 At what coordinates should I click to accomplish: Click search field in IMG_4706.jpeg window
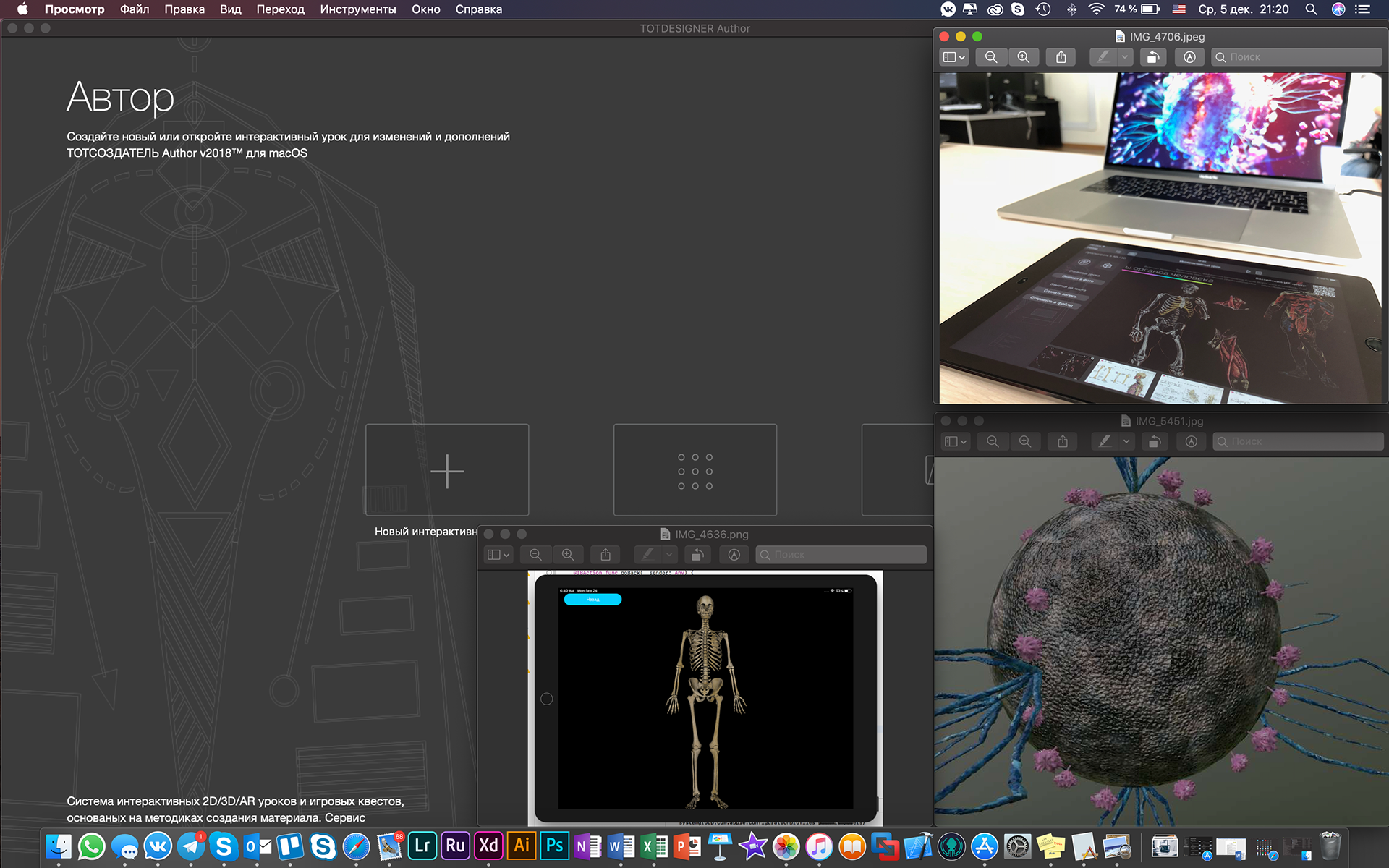(x=1296, y=57)
